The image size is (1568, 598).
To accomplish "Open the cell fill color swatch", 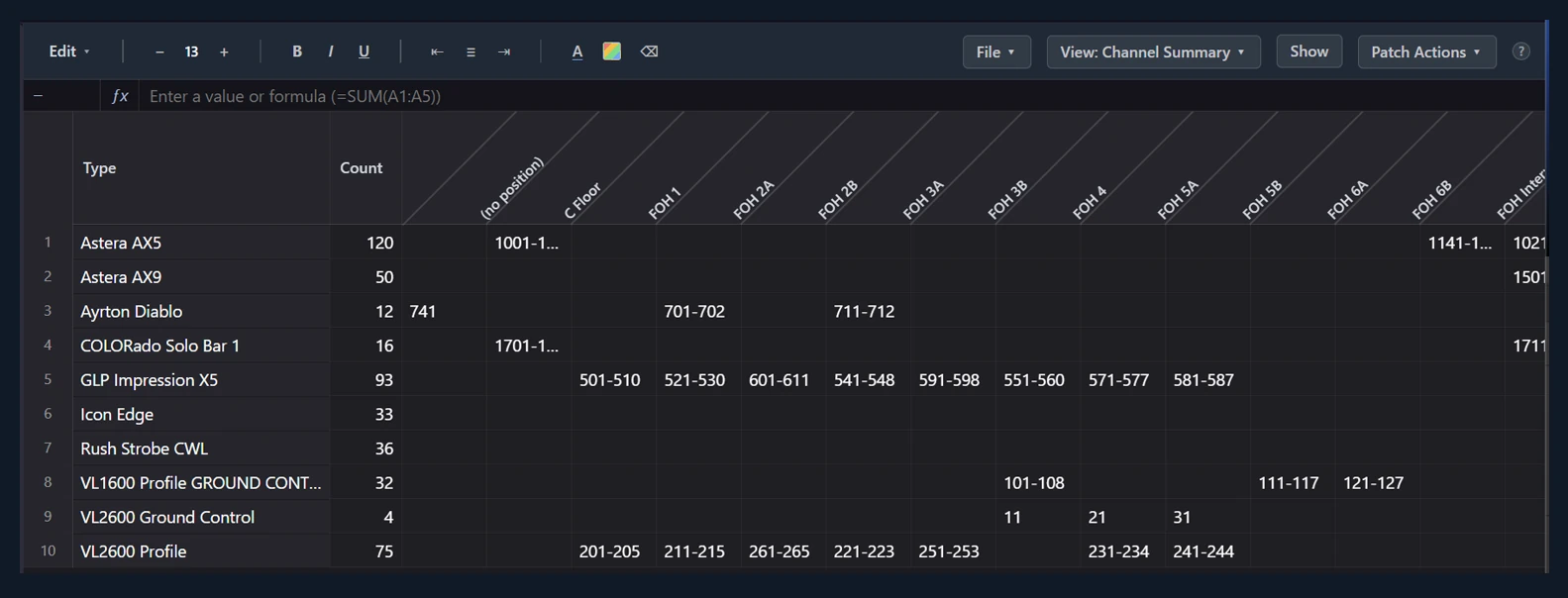I will (x=612, y=51).
